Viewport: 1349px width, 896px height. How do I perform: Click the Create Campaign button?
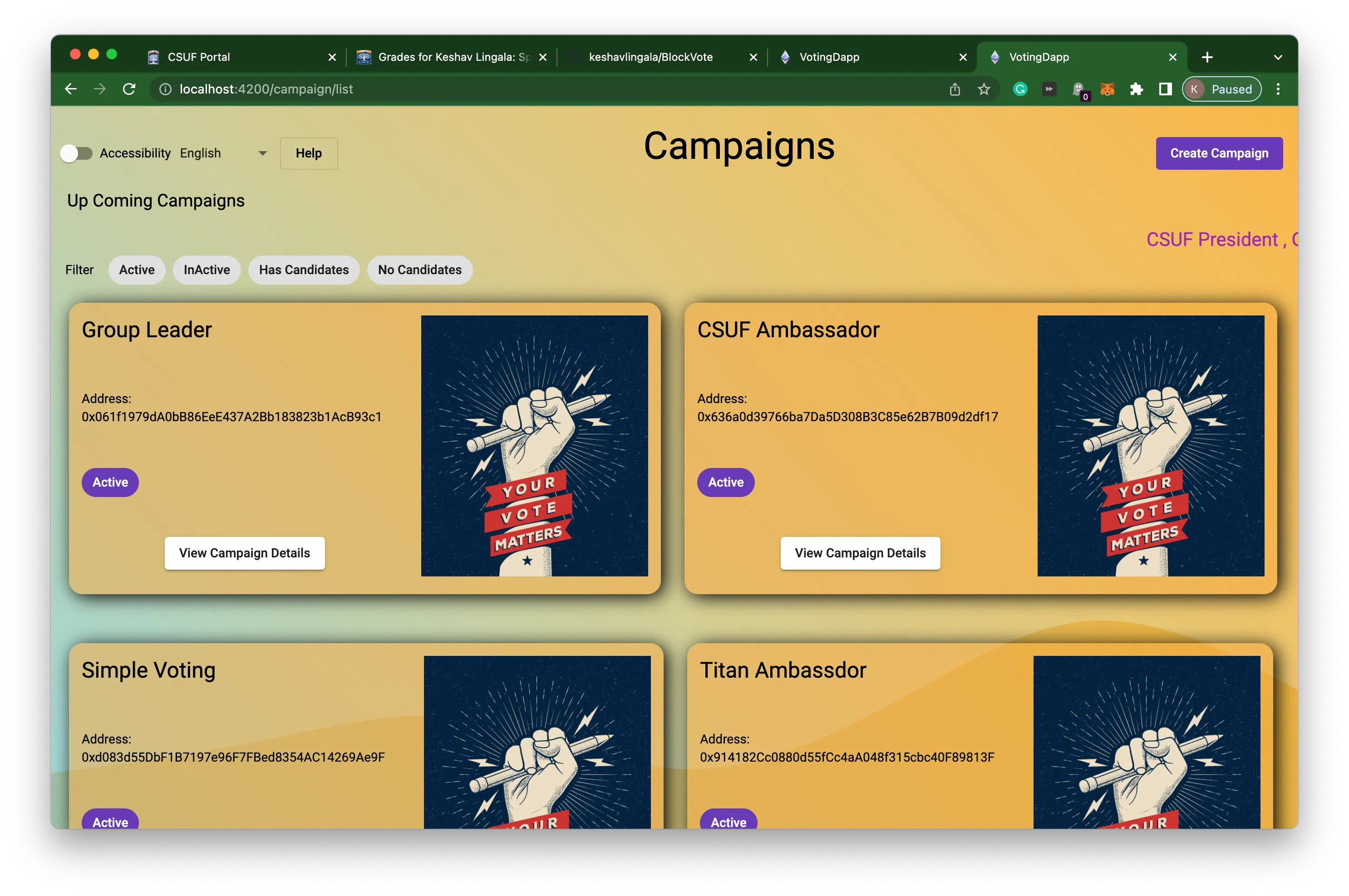(x=1219, y=153)
